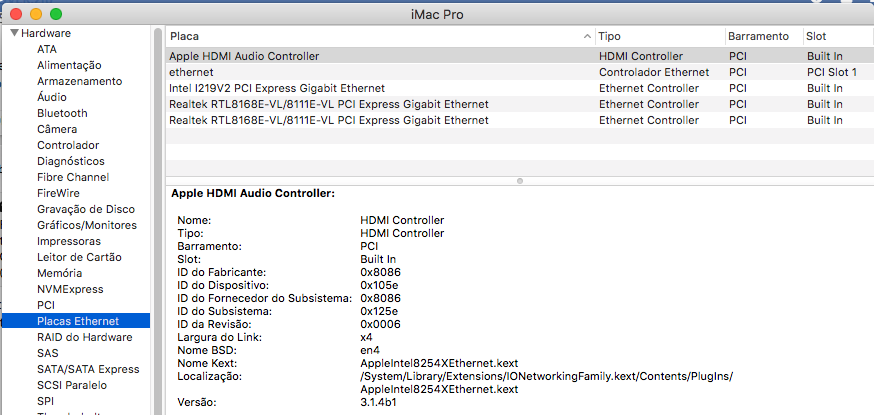Open the NVMExpress hardware section
Screen dimensions: 874x415
click(70, 289)
